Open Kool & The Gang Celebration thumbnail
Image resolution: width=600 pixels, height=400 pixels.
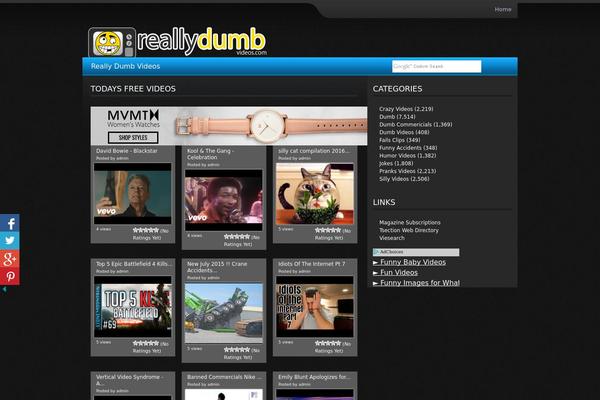[x=224, y=200]
